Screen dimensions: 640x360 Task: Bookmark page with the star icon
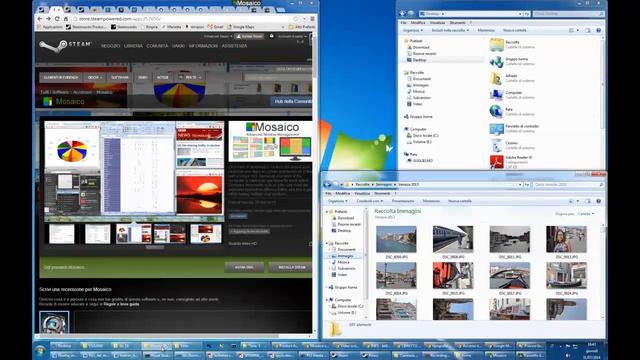[296, 19]
